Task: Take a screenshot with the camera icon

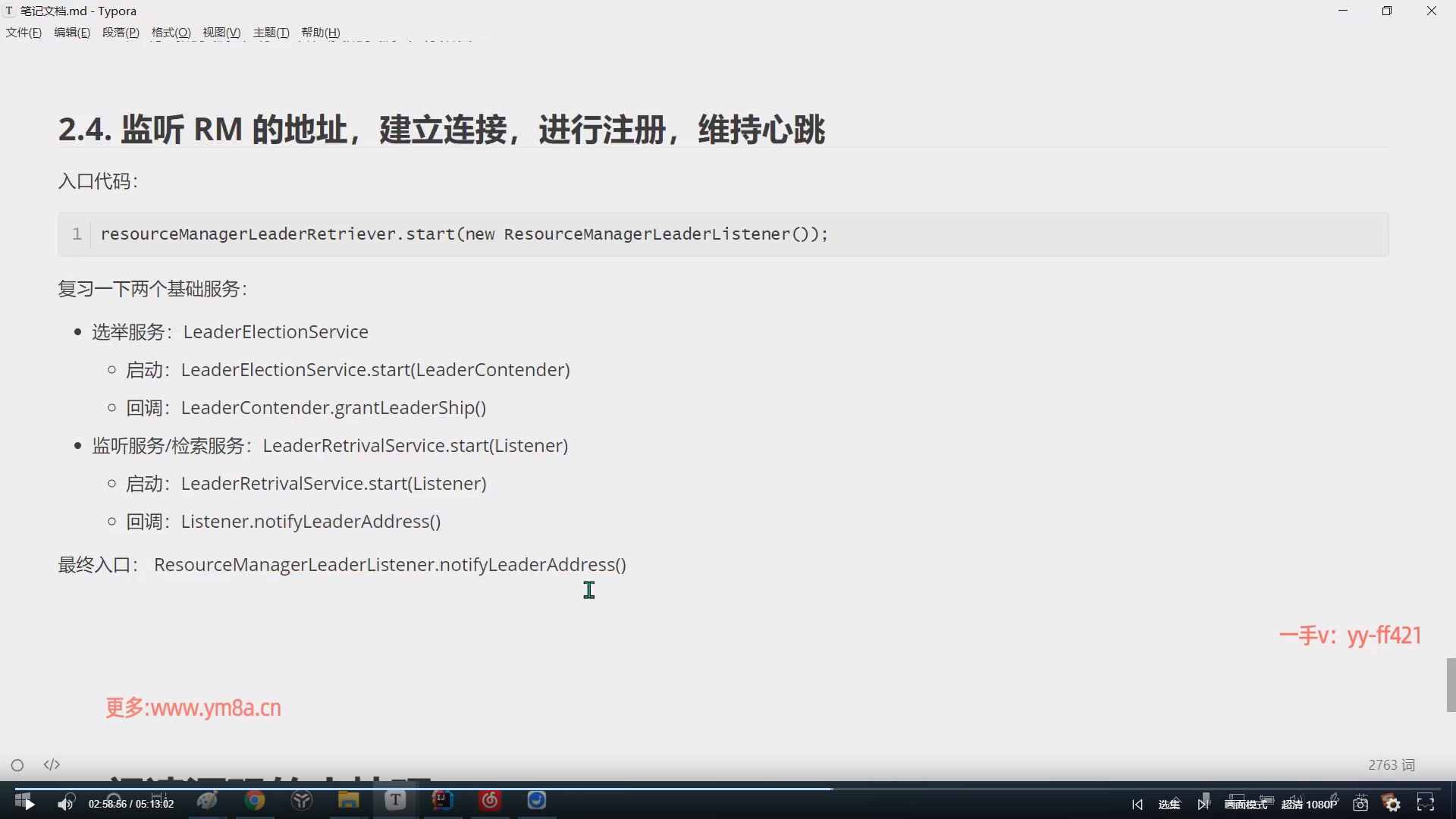Action: pos(1360,804)
